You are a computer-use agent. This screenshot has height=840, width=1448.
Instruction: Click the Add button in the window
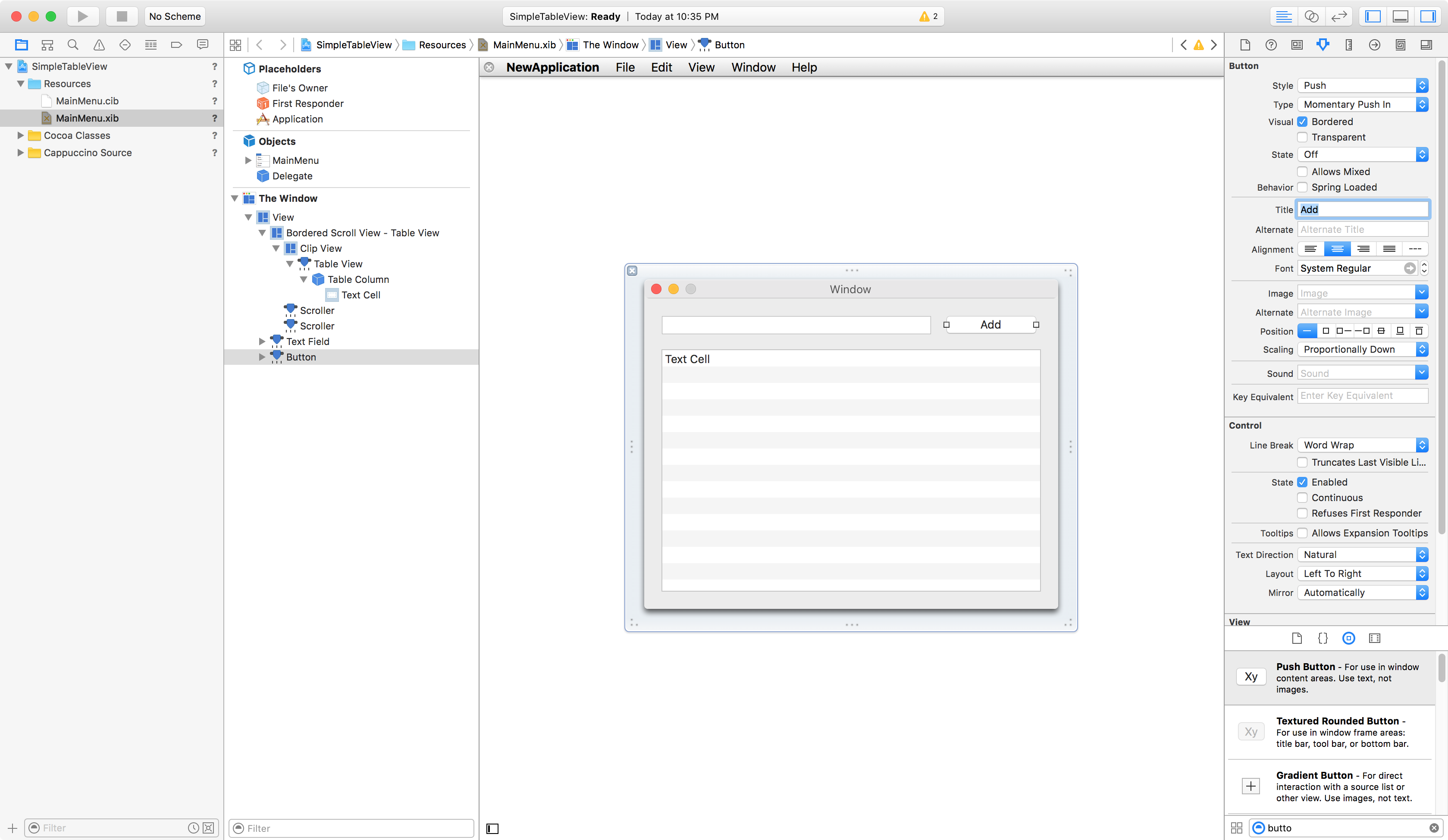(990, 325)
